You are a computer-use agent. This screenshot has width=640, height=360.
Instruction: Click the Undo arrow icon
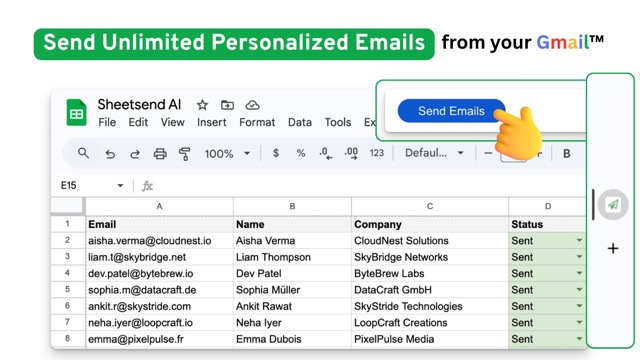(110, 154)
